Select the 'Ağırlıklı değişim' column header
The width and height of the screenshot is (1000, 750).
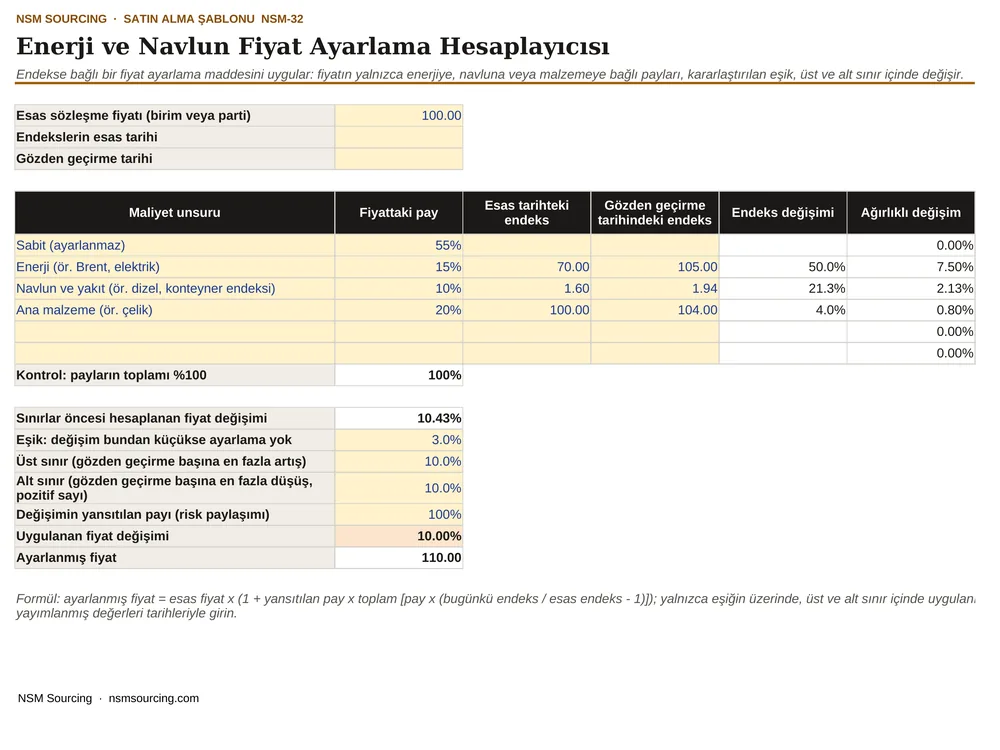911,212
